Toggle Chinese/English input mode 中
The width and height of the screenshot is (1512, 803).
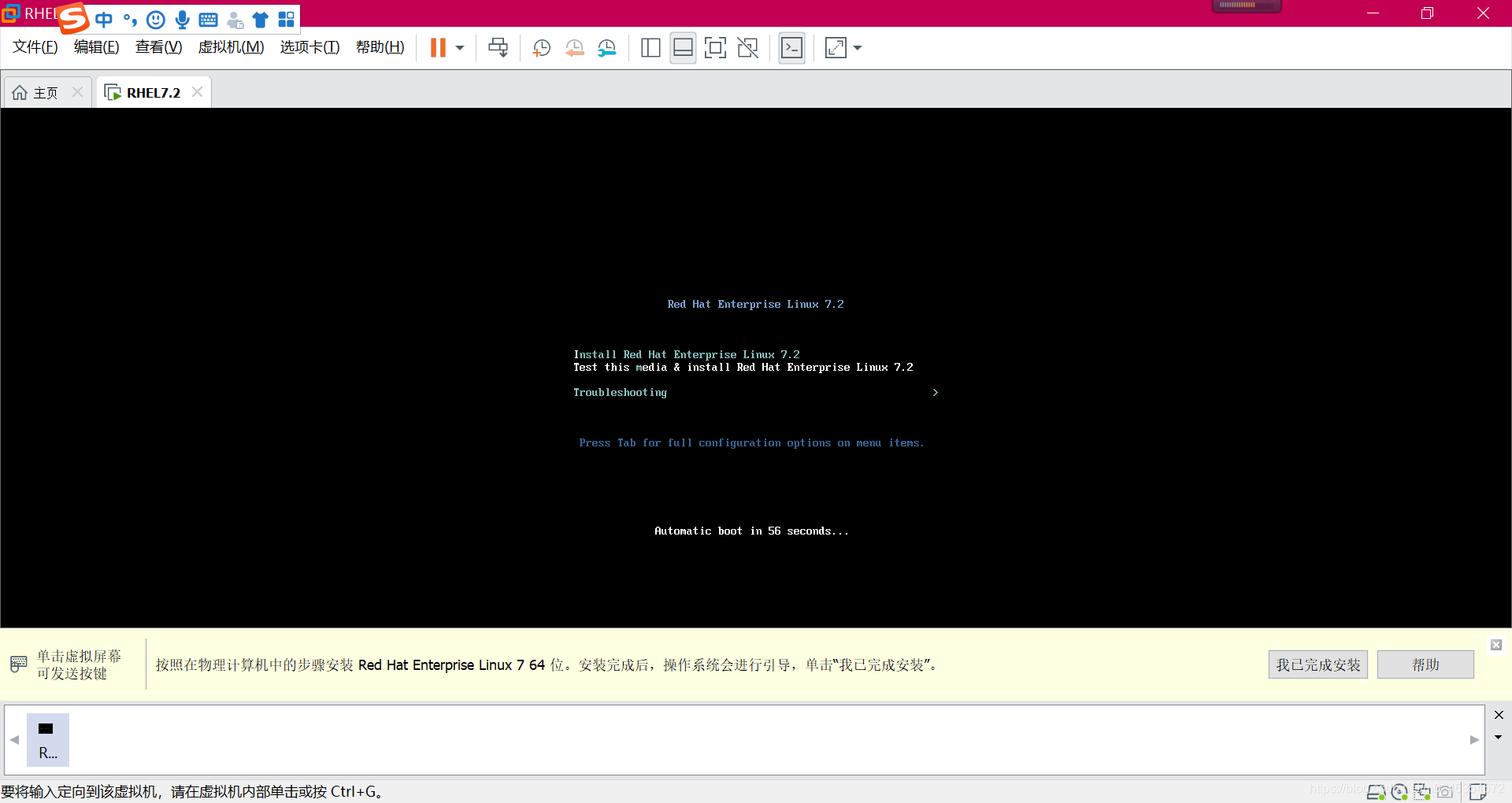coord(104,20)
